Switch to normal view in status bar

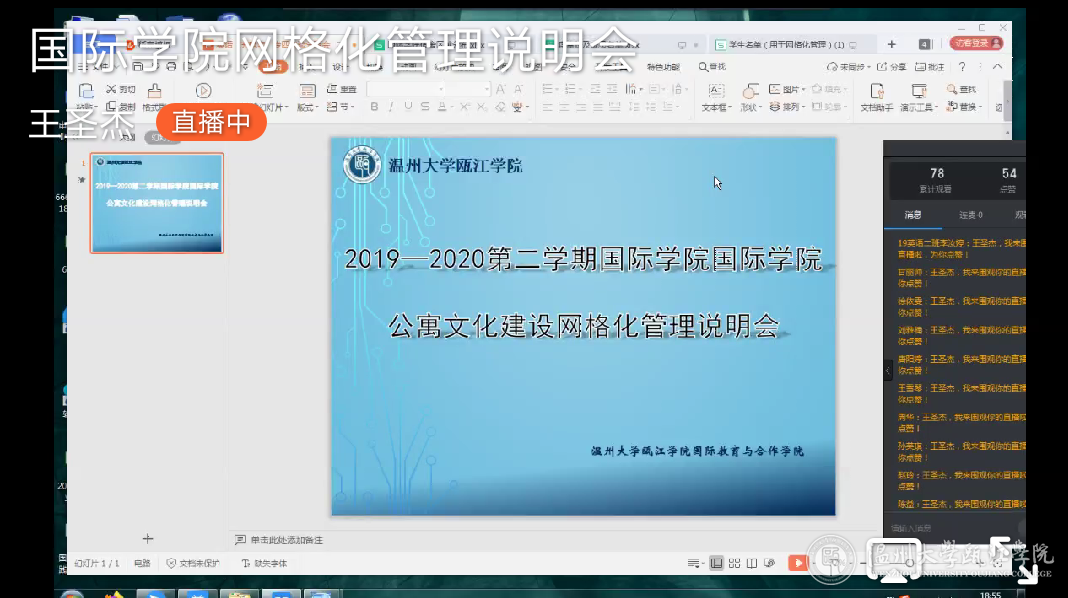pos(716,563)
